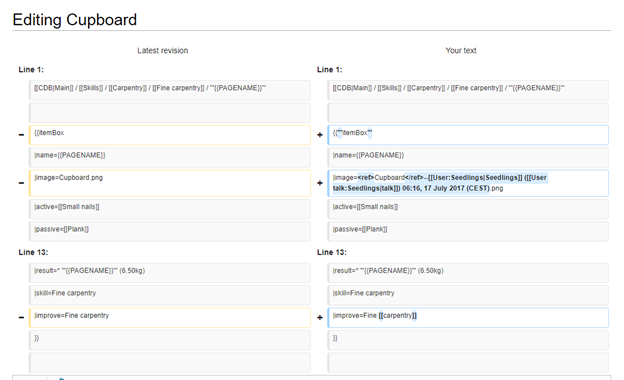Click highlighted timestamp "06:16, 17 July 2017 (CEST)"

coord(446,188)
